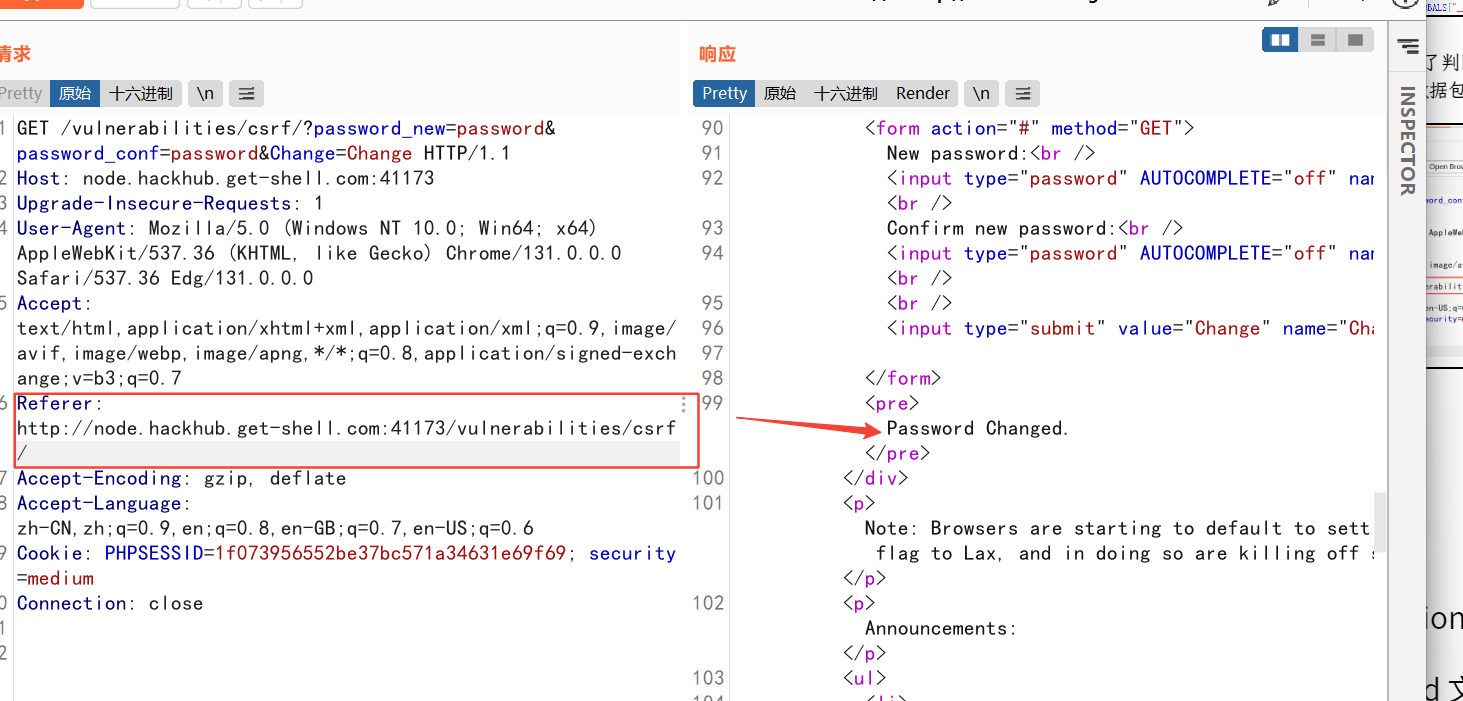Viewport: 1463px width, 701px height.
Task: Toggle \n non-printable chars in response
Action: pyautogui.click(x=981, y=94)
